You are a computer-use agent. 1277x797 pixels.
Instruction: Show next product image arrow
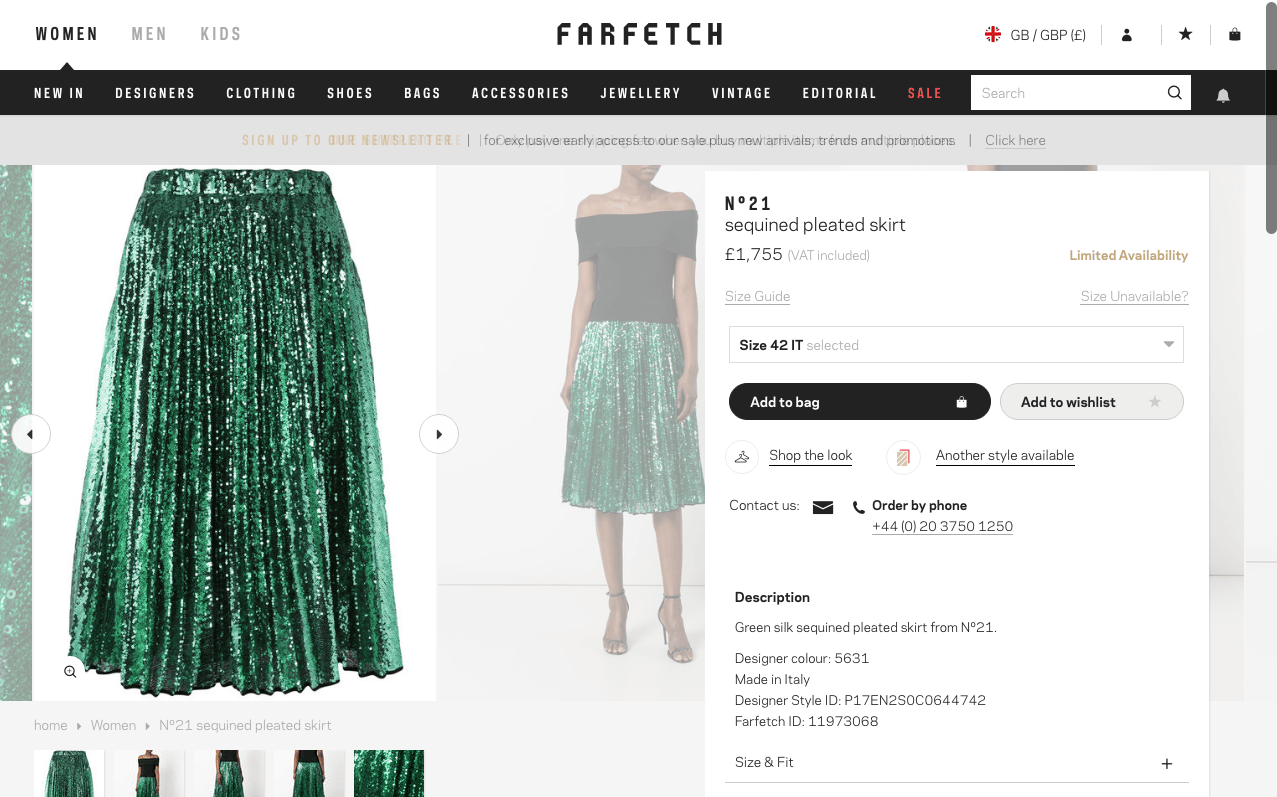[x=439, y=434]
